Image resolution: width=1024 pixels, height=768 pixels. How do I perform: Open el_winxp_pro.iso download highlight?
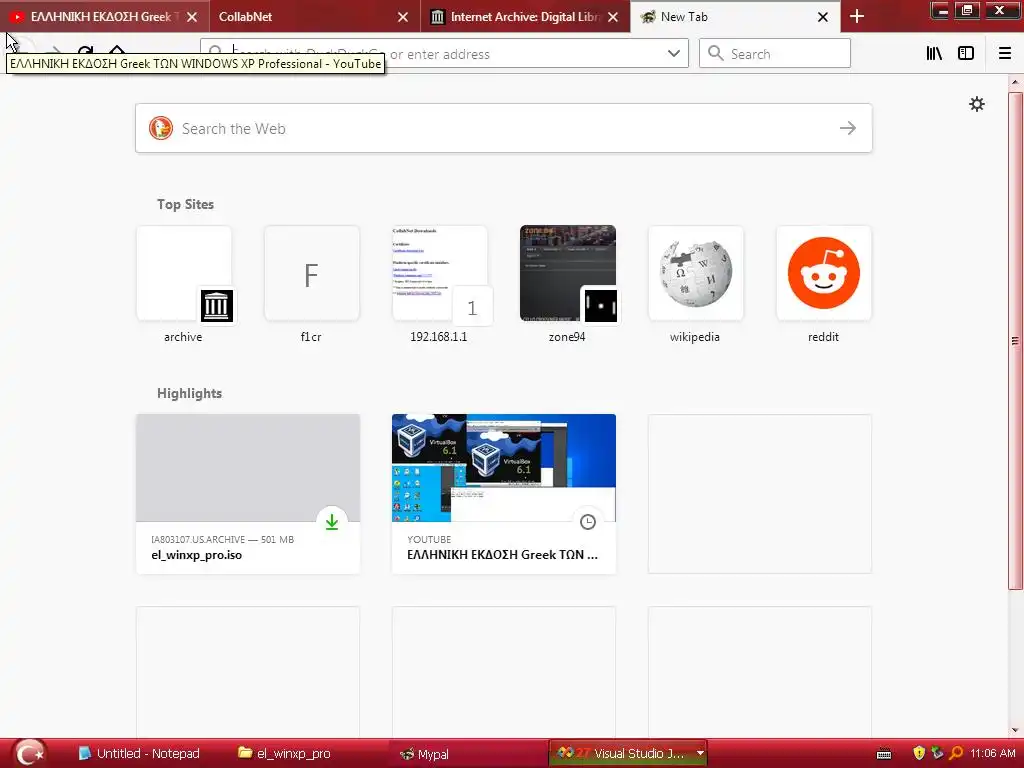pos(248,494)
